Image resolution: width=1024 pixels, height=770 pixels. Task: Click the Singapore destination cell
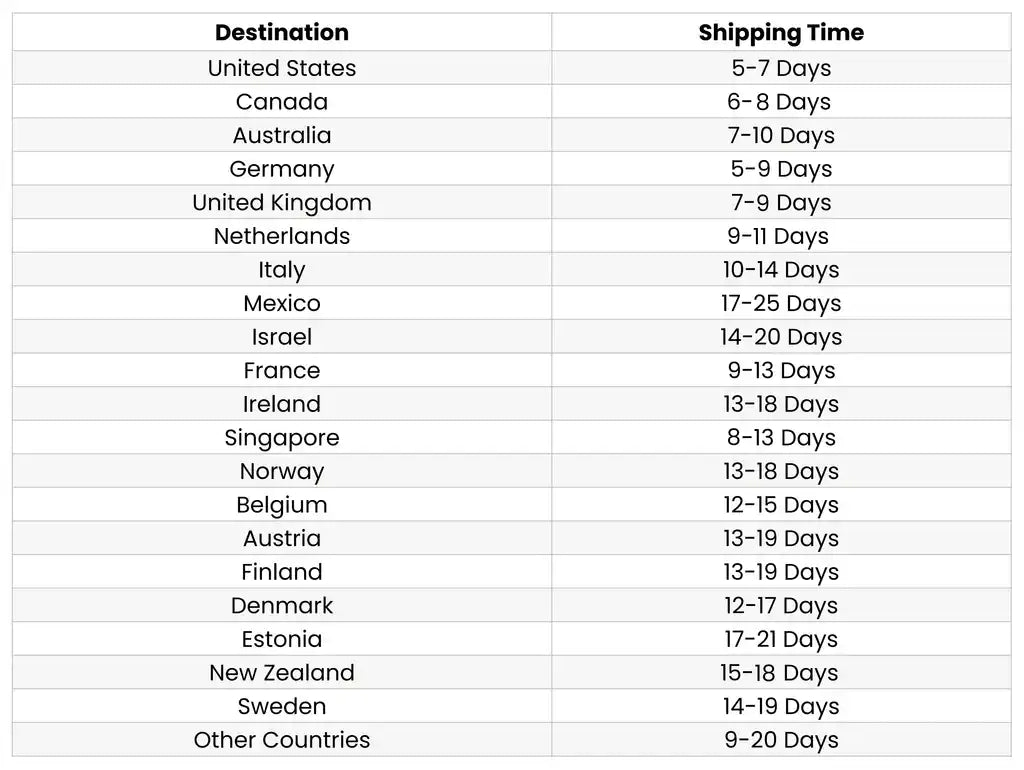tap(282, 438)
